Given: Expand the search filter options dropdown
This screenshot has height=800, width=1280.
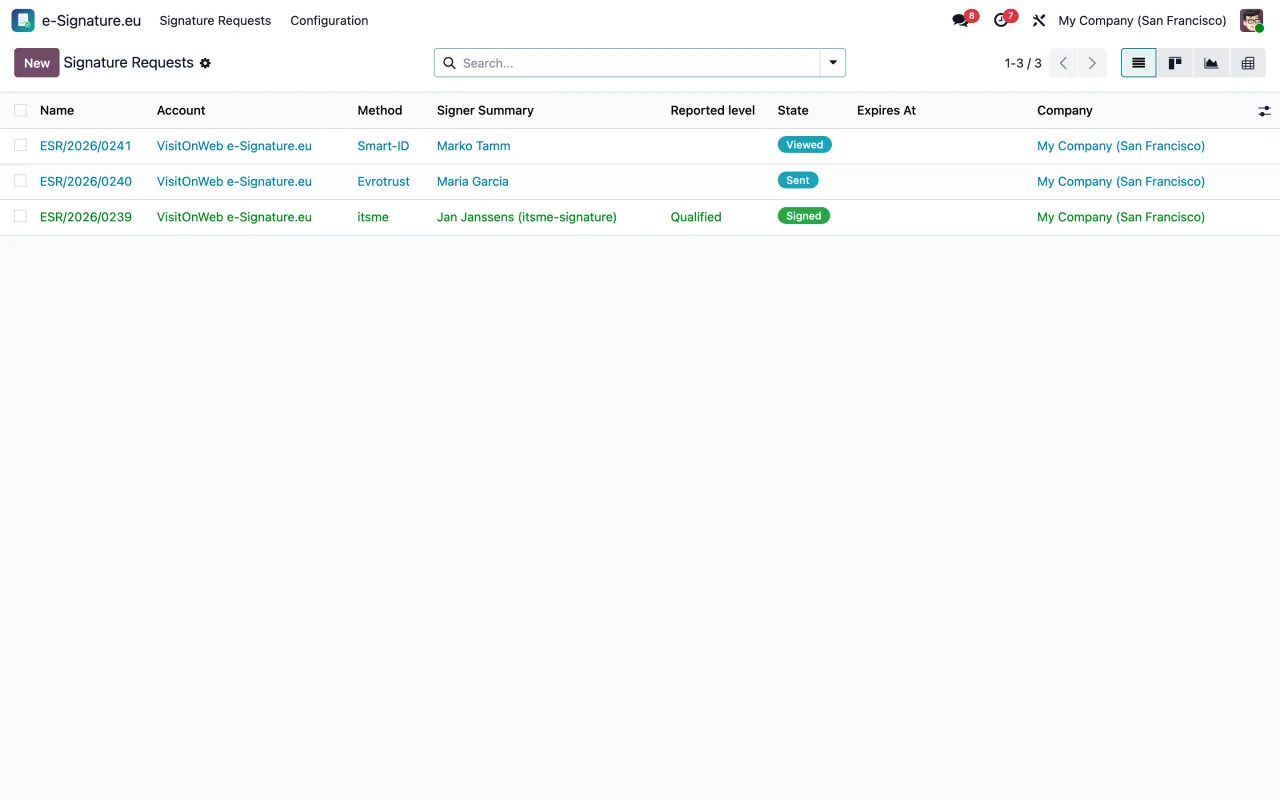Looking at the screenshot, I should click(x=833, y=63).
